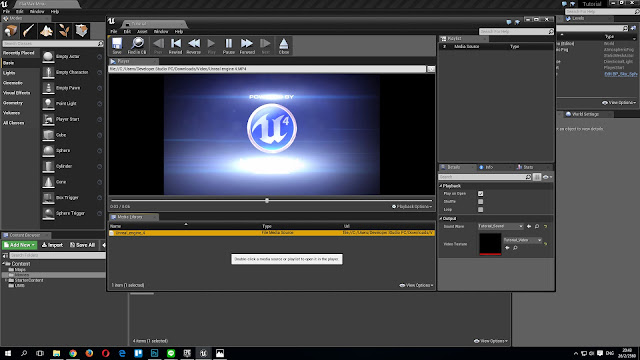
Task: Click the media file URL field
Action: tap(267, 69)
